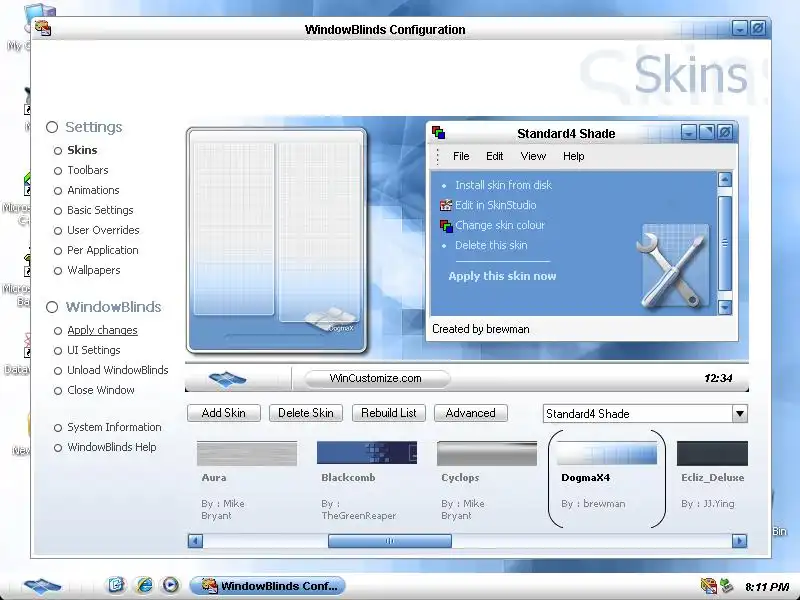Click the Edit in SkinStudio icon
This screenshot has width=800, height=600.
click(445, 205)
